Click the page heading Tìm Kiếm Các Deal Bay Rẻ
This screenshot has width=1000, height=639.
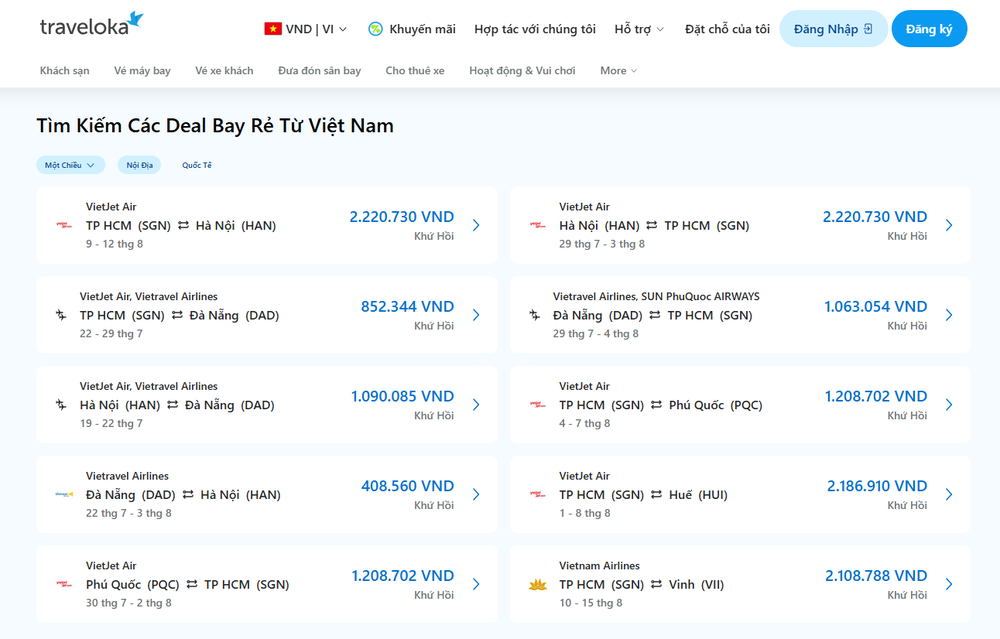pyautogui.click(x=215, y=126)
